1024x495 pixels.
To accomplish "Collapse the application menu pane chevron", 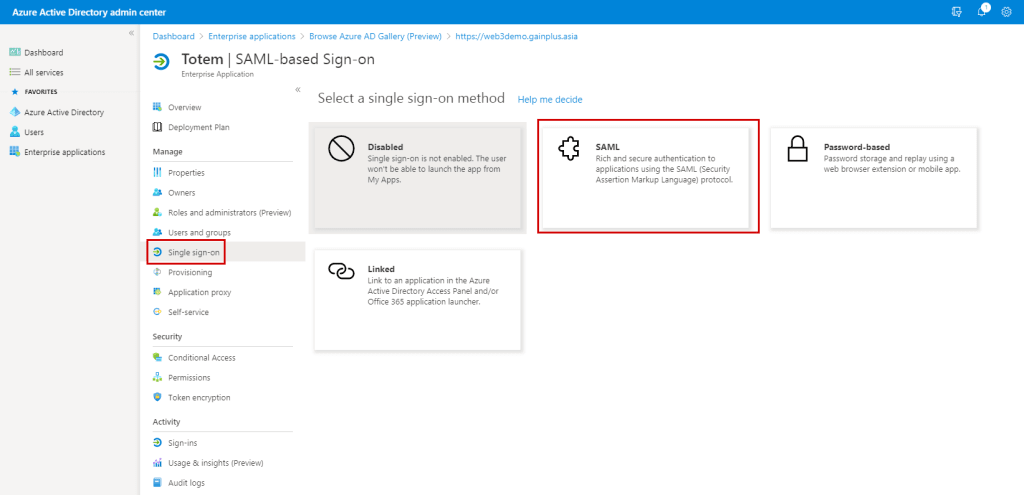I will click(298, 89).
